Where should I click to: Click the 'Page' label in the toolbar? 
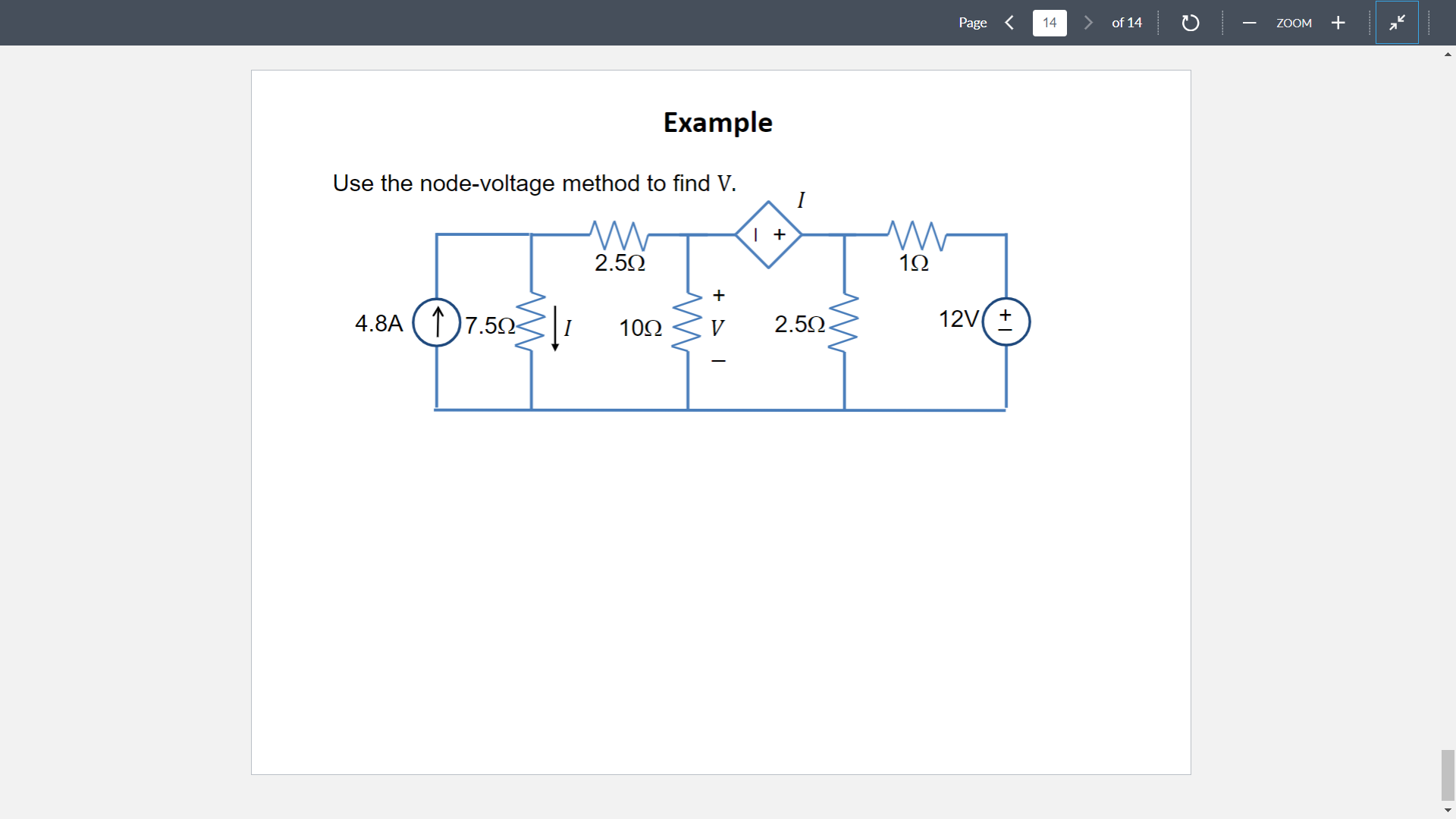tap(973, 23)
